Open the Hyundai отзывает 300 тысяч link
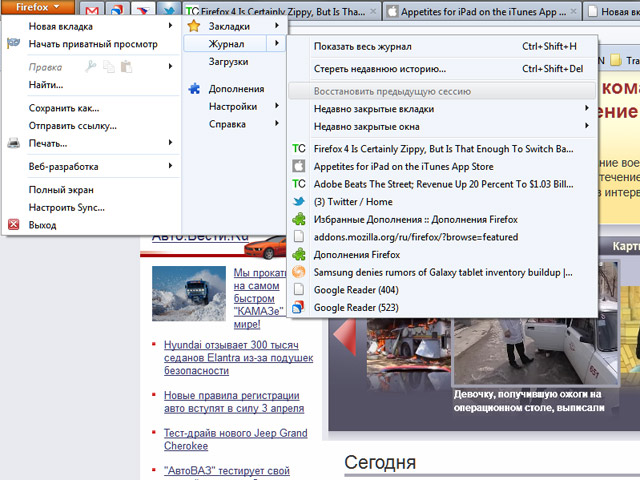 pos(238,358)
